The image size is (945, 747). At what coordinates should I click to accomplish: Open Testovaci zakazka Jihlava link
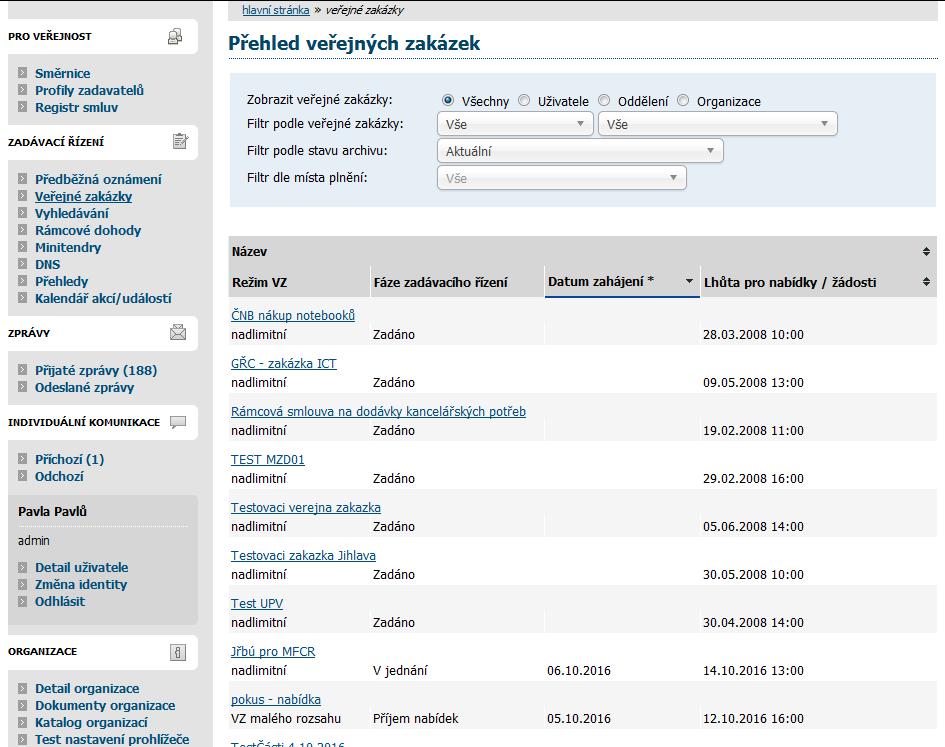[303, 556]
